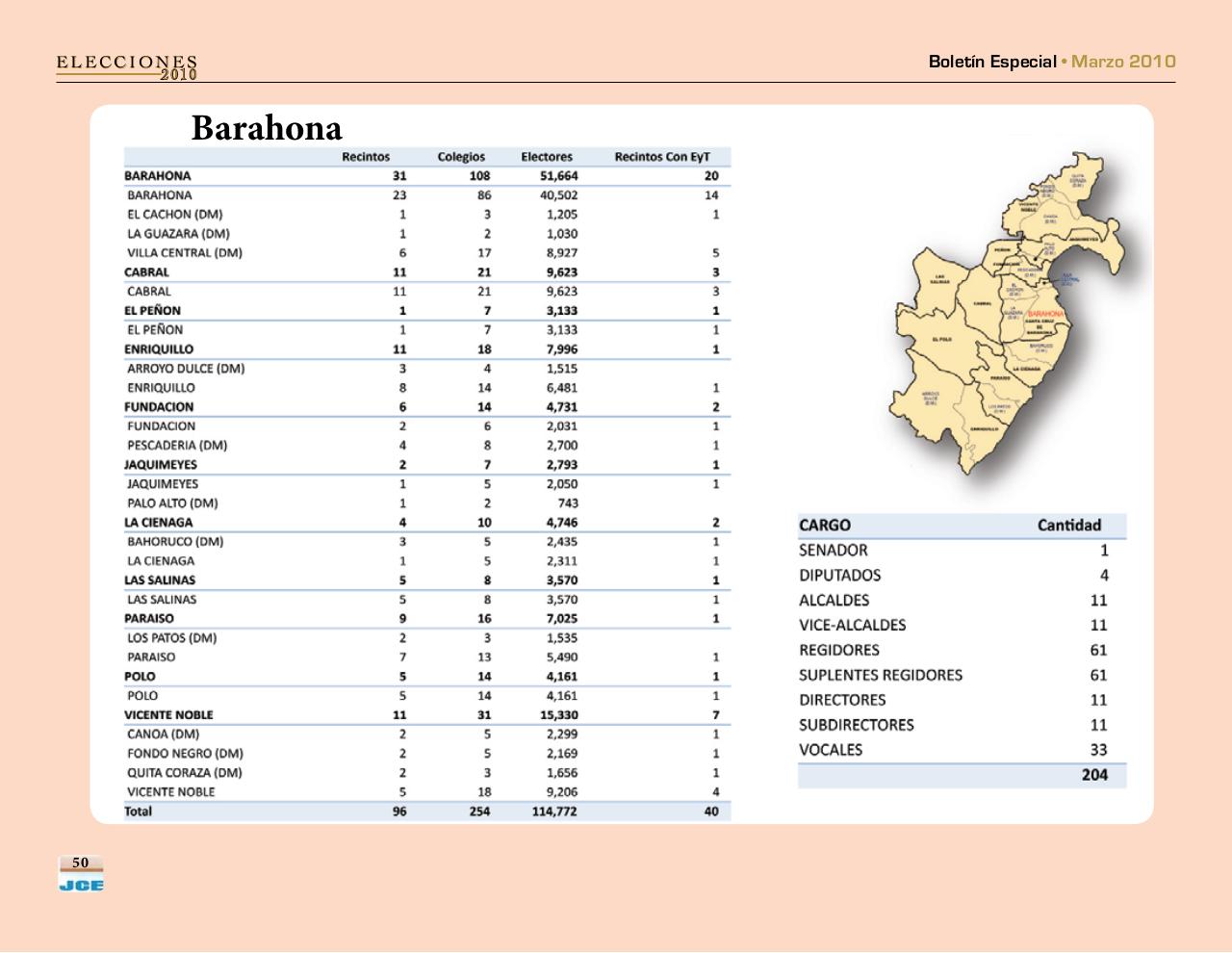1232x953 pixels.
Task: Select the SENADOR row label
Action: [x=834, y=551]
